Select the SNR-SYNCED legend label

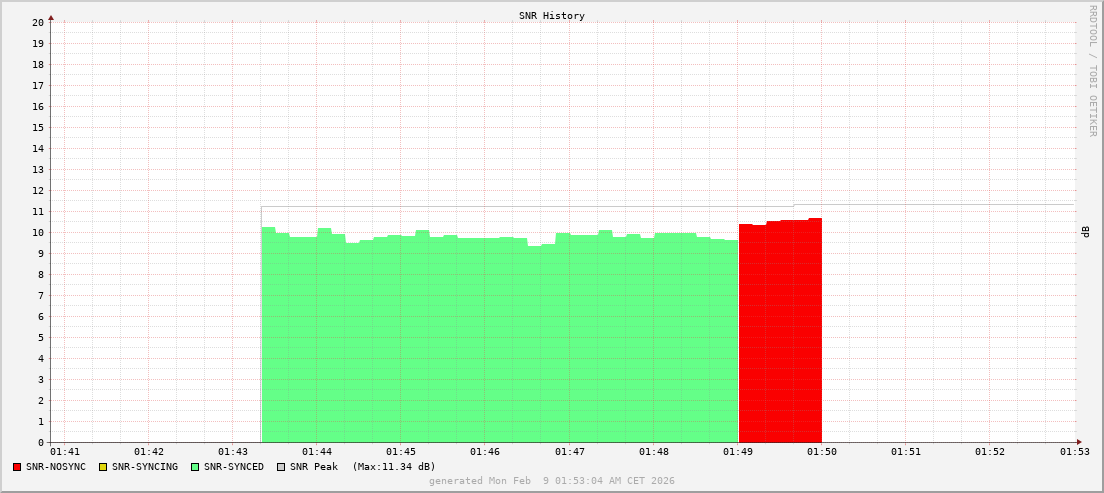(x=234, y=467)
